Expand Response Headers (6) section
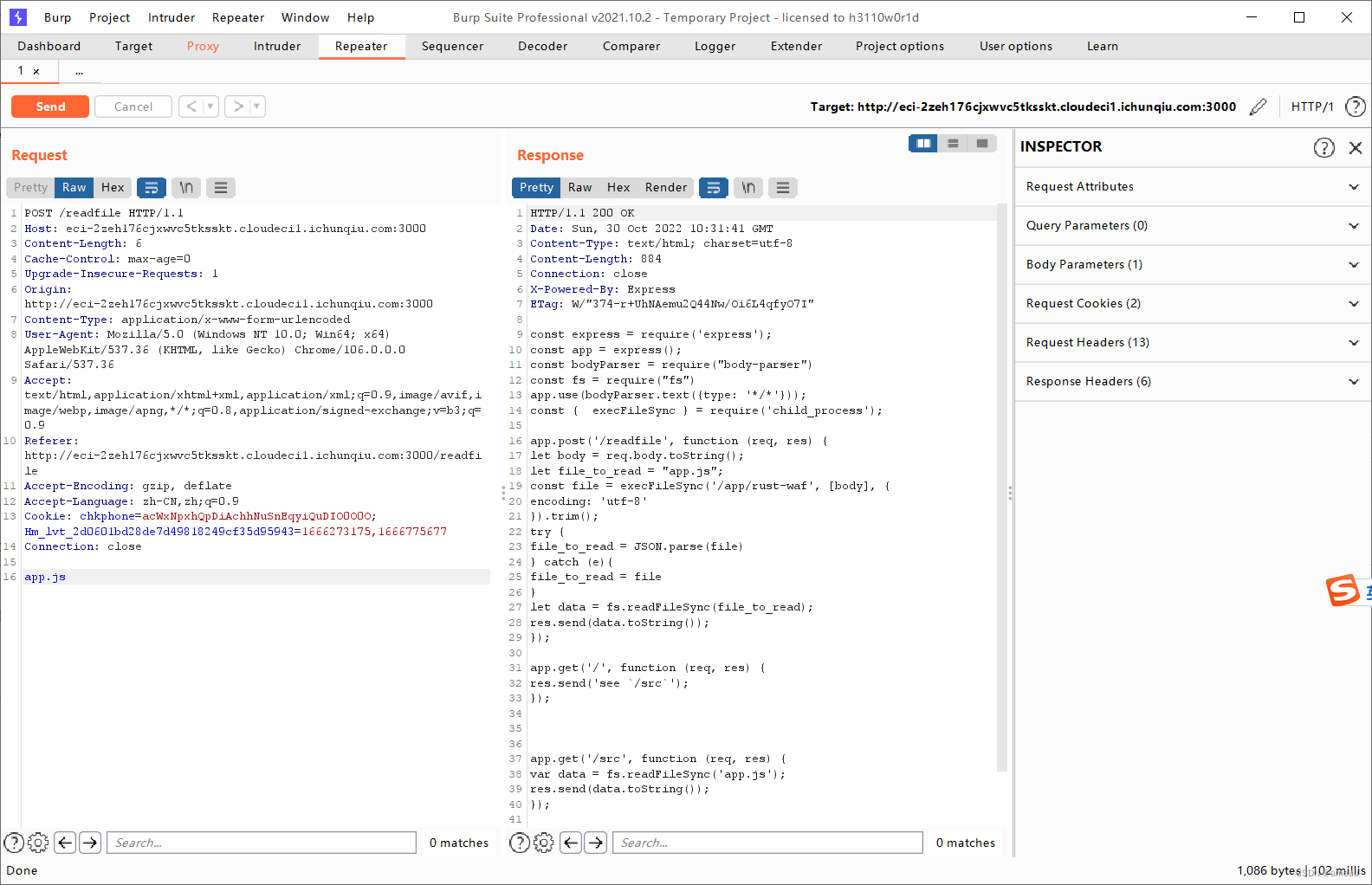This screenshot has height=885, width=1372. (x=1193, y=382)
